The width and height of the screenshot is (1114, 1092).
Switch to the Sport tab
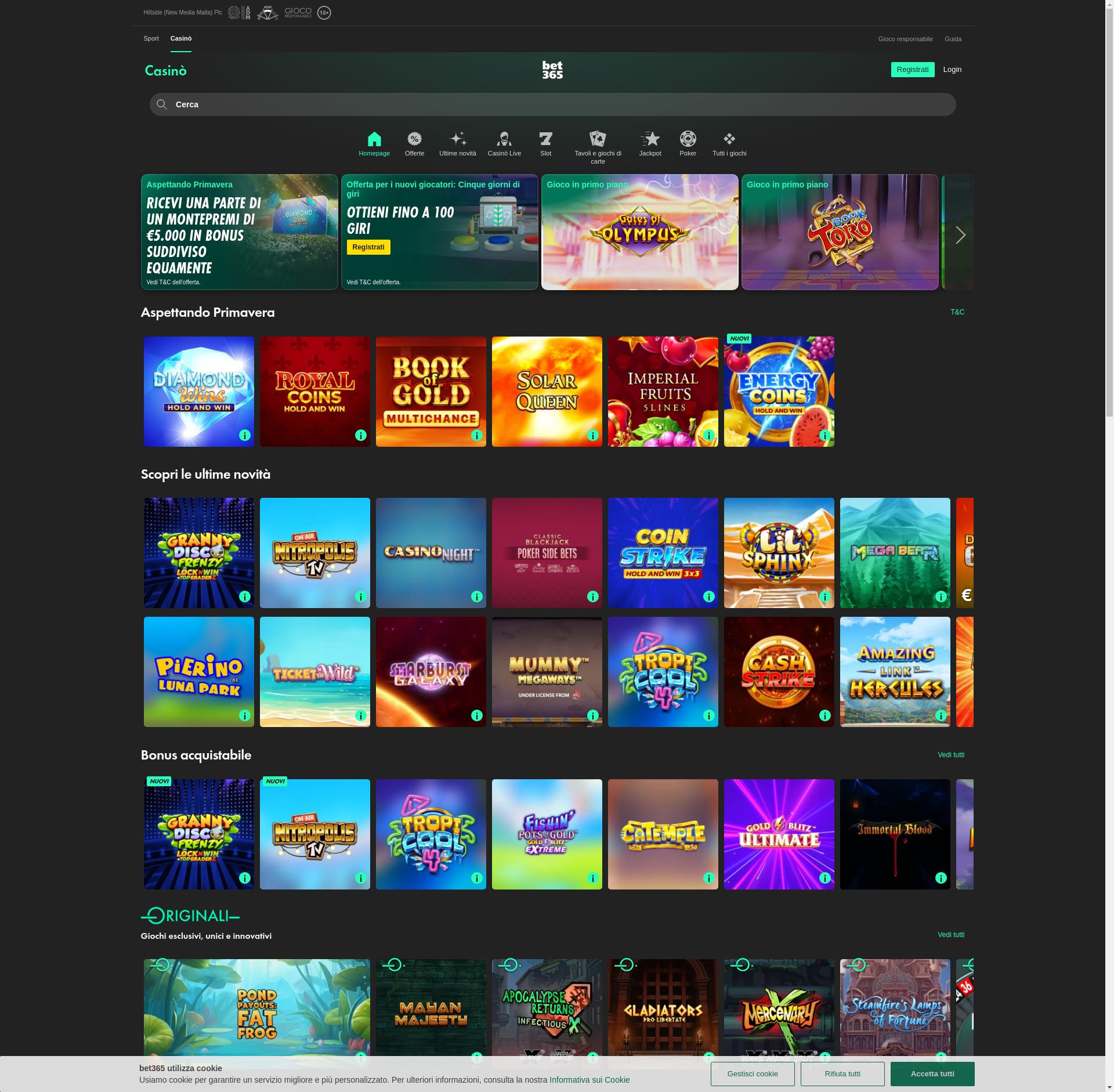click(151, 38)
